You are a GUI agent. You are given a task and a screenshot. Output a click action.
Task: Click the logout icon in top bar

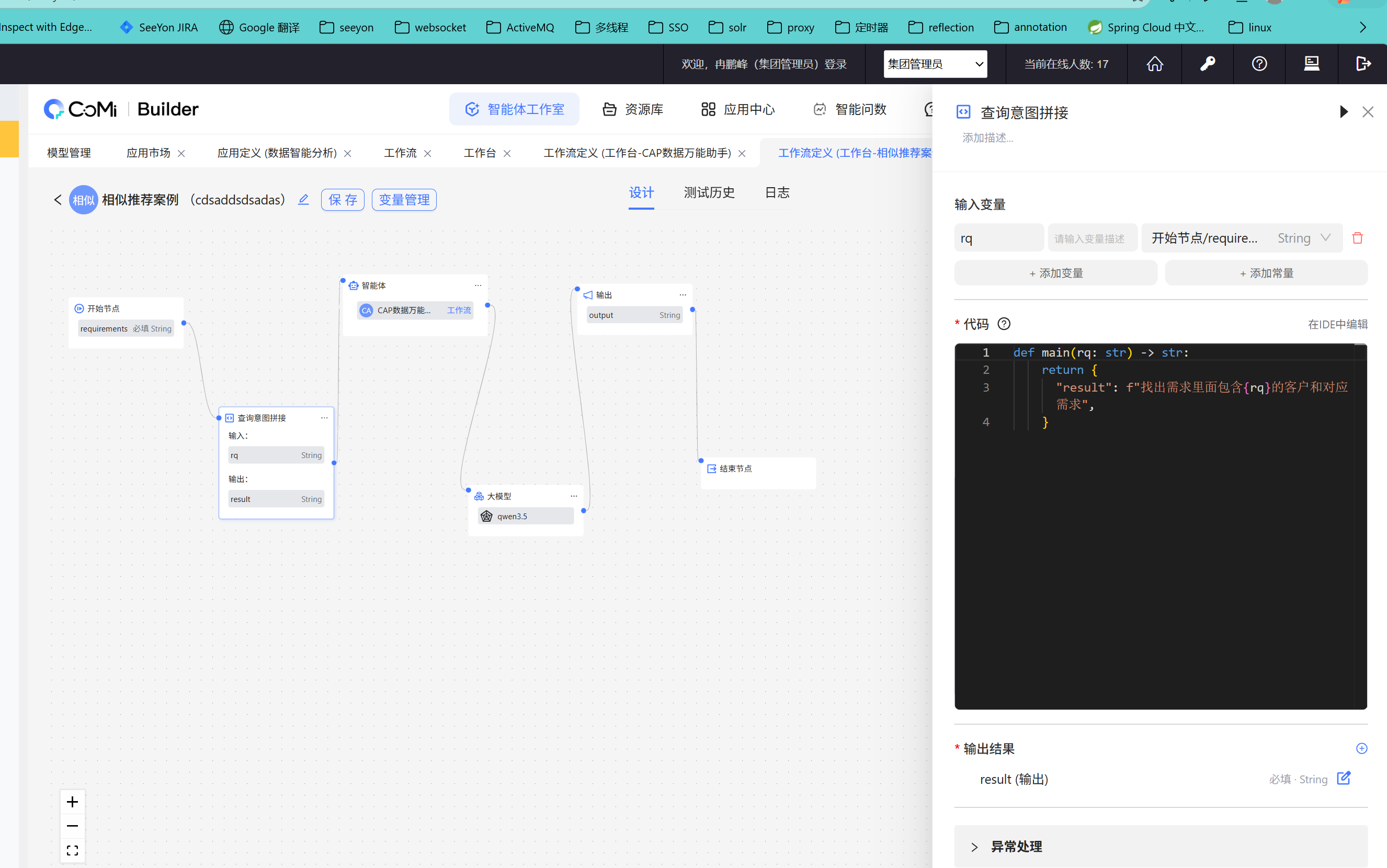[x=1363, y=64]
